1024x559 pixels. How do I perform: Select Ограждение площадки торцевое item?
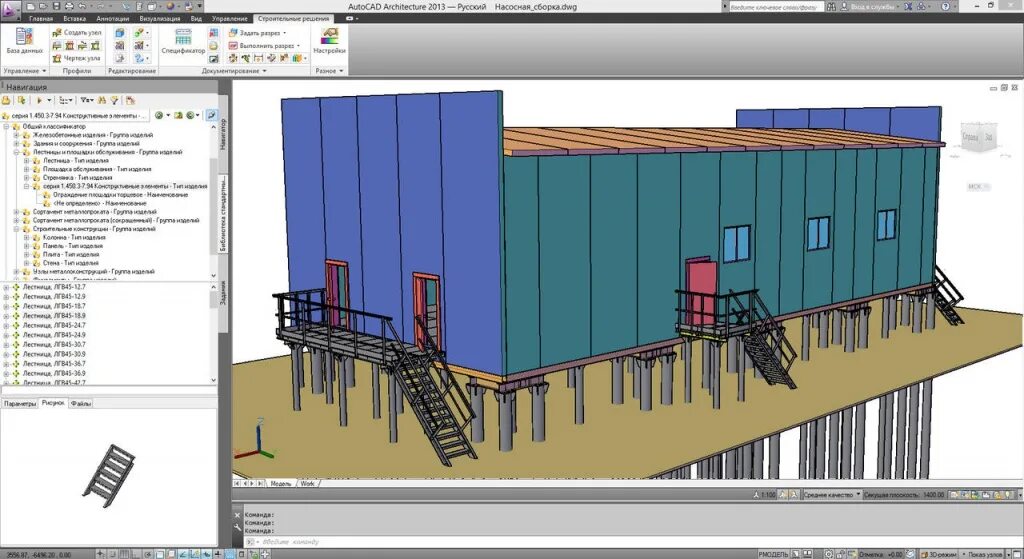click(120, 195)
